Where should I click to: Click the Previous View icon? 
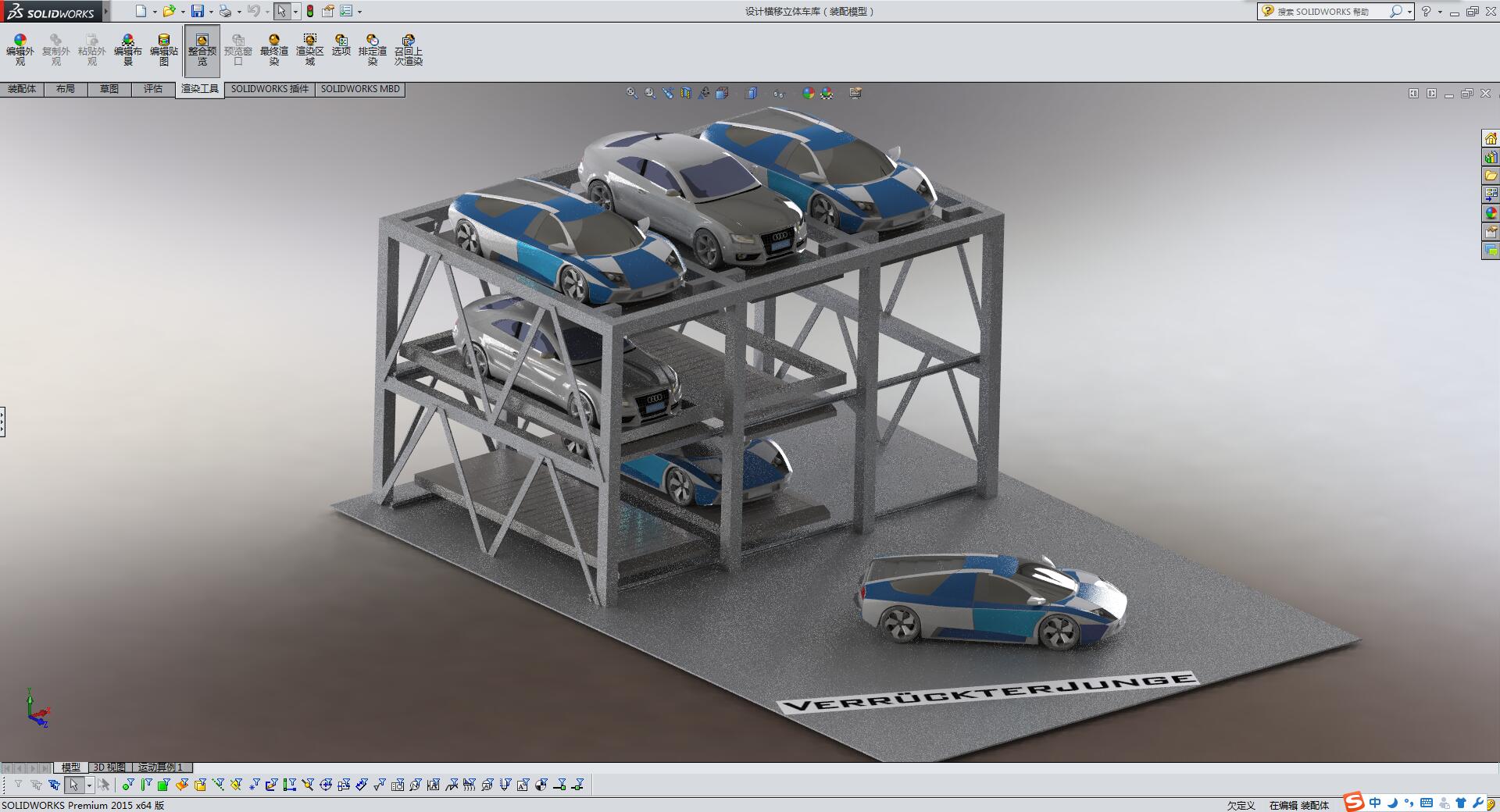coord(668,93)
